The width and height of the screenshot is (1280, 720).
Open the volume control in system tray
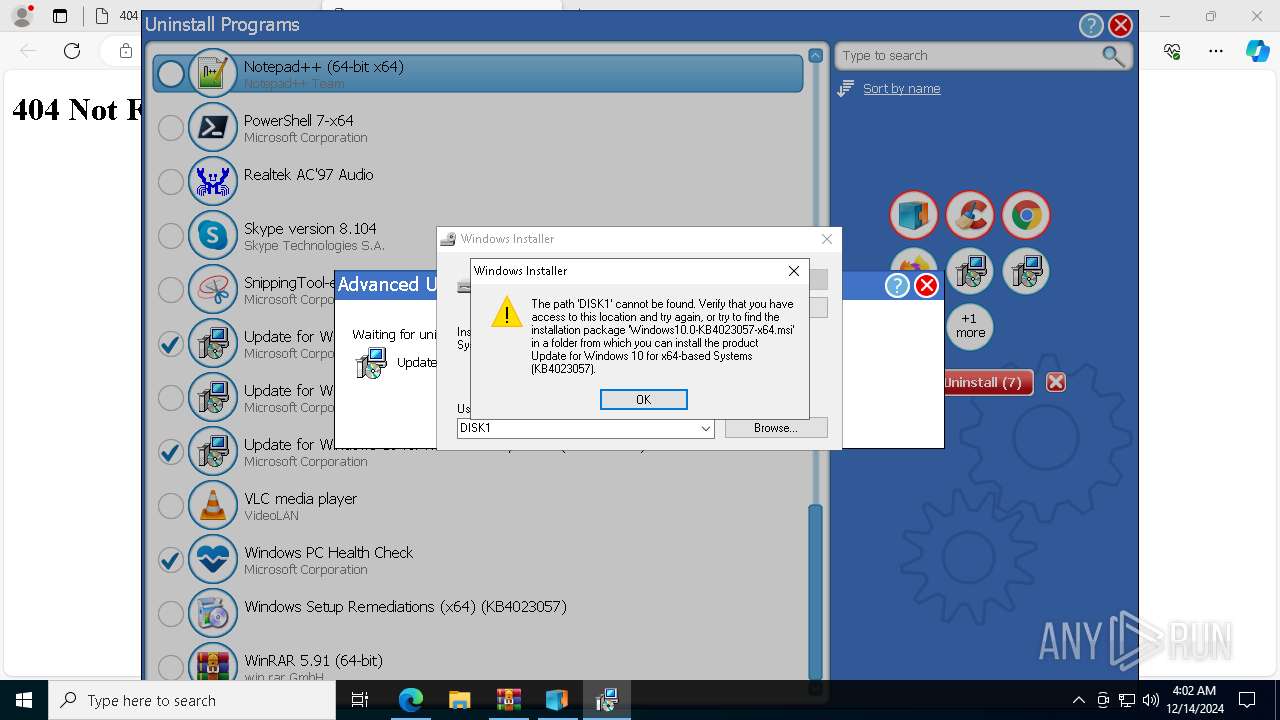1151,700
